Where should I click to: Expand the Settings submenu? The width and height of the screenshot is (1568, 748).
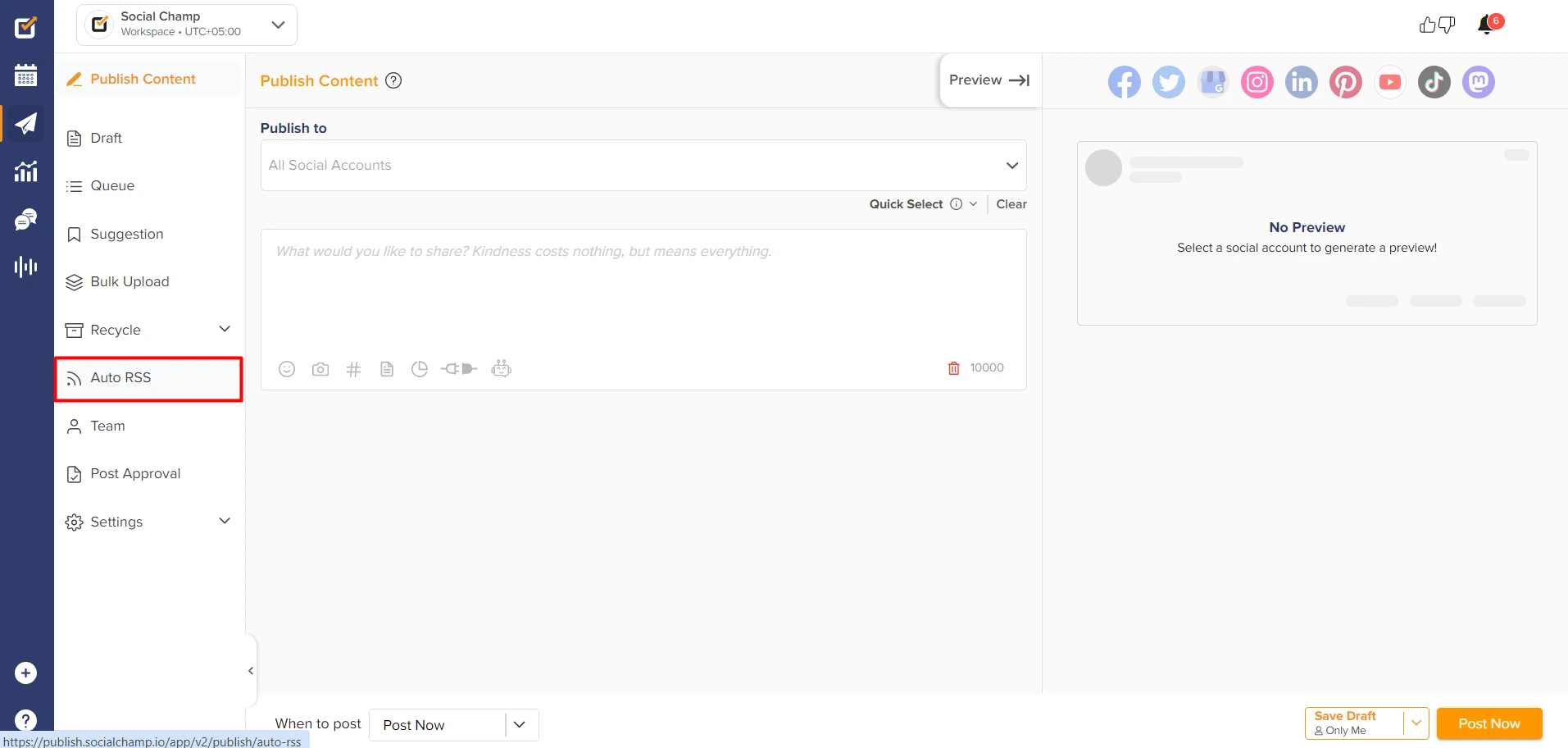(225, 521)
